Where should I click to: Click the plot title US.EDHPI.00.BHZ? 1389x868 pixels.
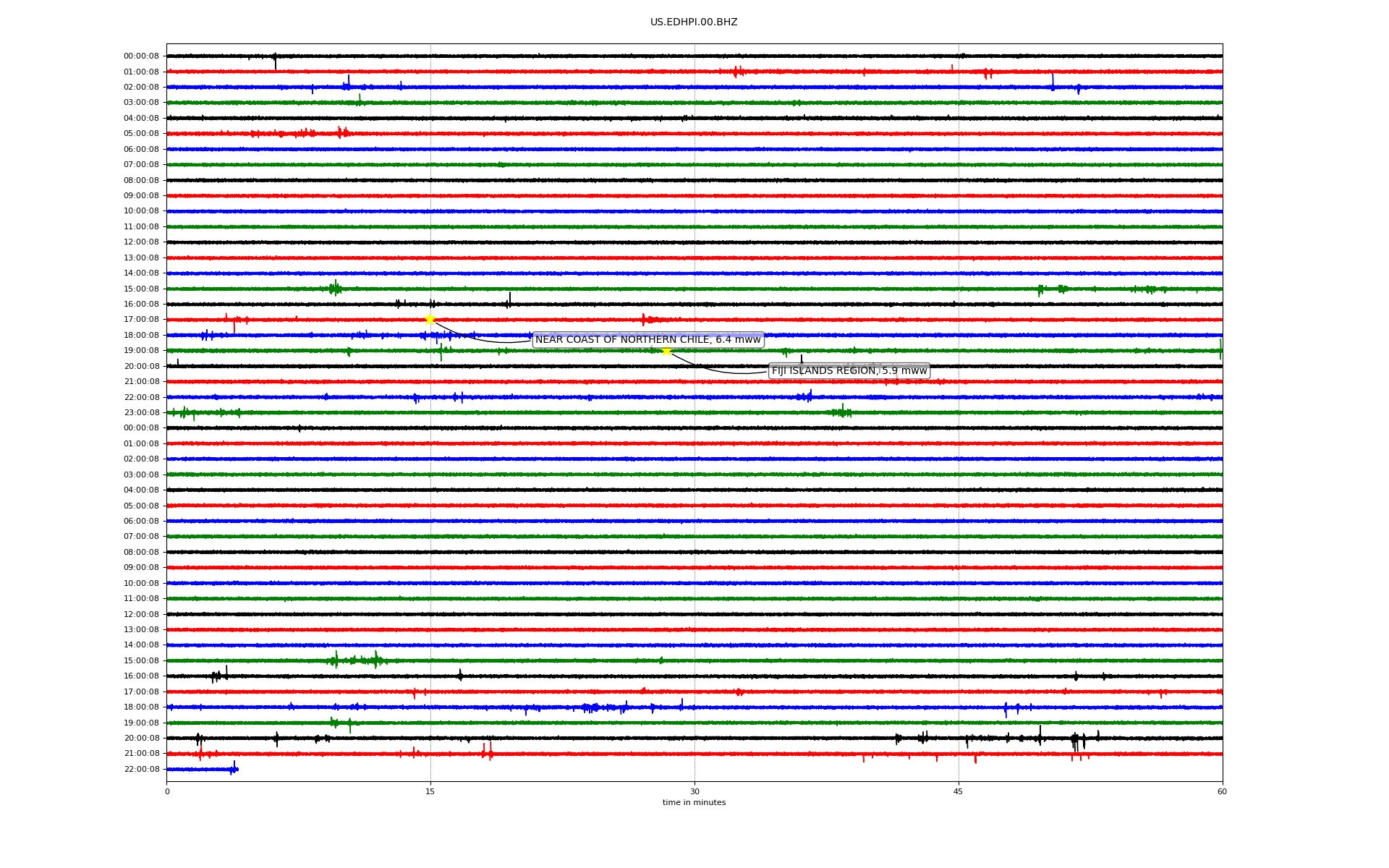pos(694,22)
